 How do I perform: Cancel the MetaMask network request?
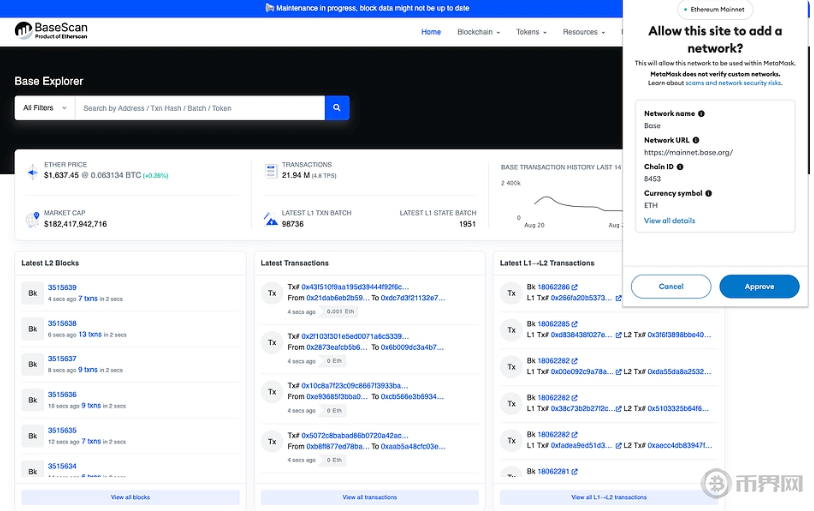671,287
